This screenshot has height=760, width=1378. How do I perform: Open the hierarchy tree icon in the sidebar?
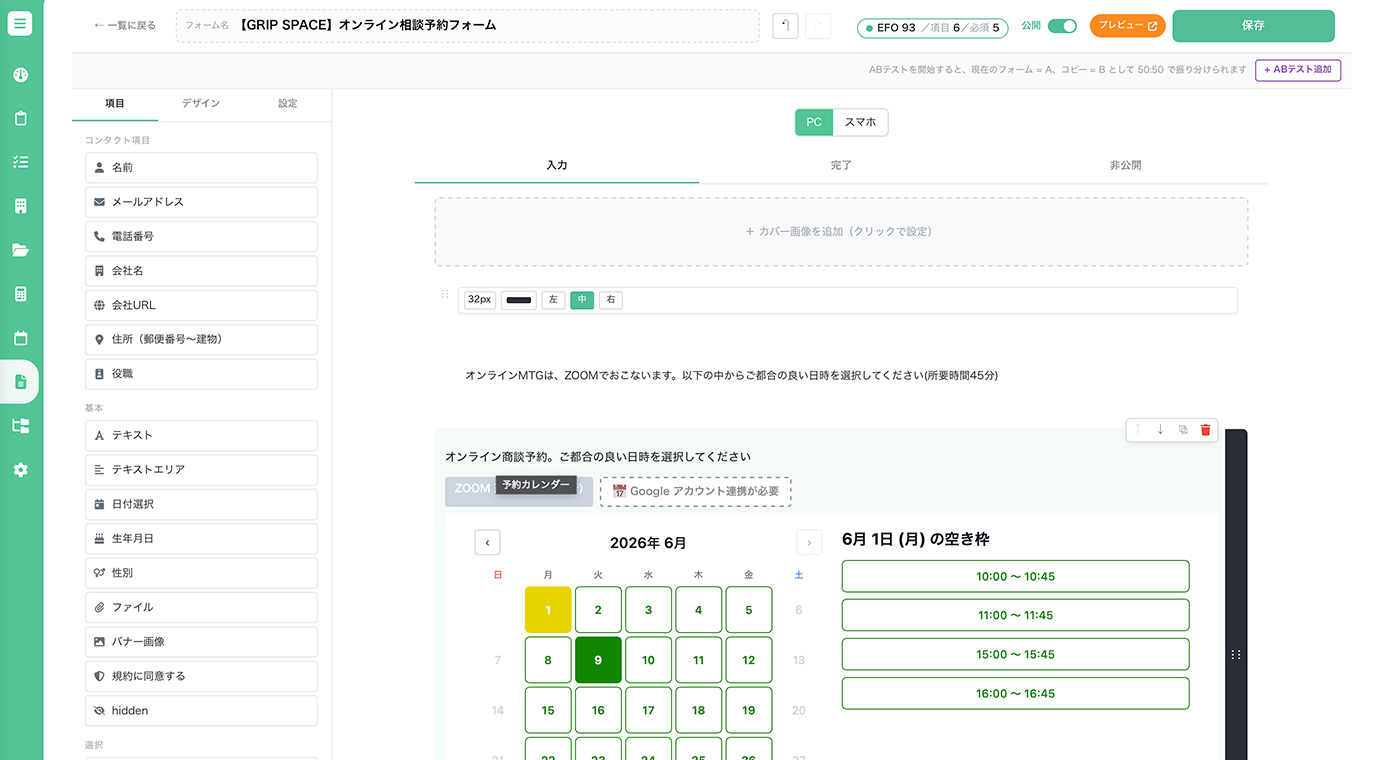[20, 426]
